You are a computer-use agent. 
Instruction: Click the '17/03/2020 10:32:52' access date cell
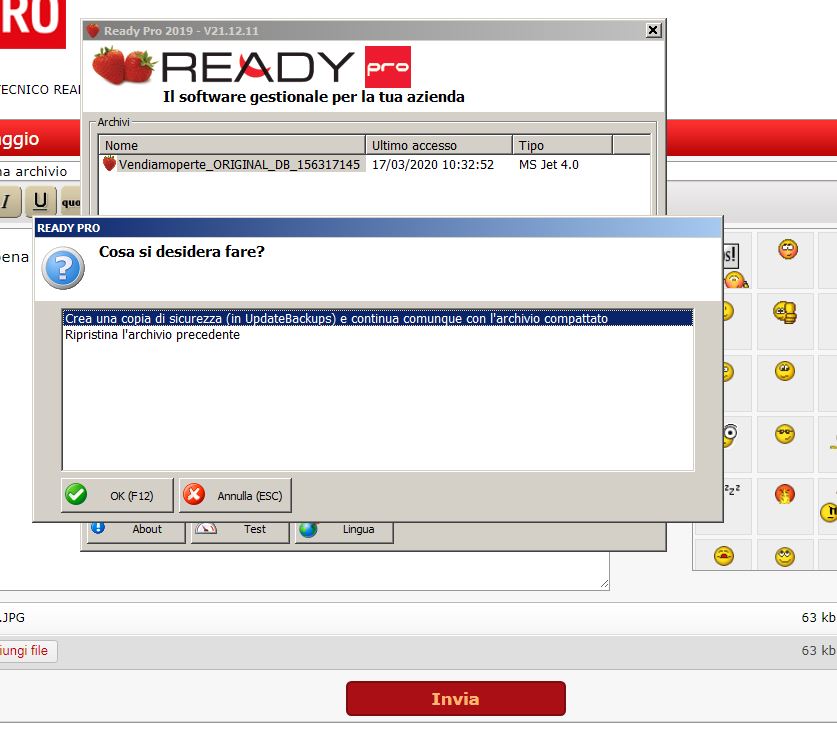(433, 164)
